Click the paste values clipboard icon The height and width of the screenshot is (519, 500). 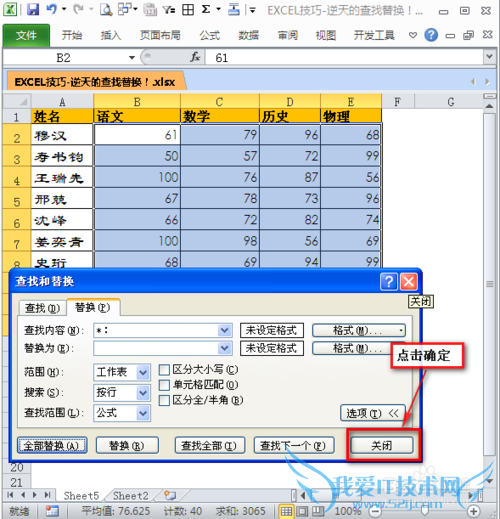pos(150,9)
